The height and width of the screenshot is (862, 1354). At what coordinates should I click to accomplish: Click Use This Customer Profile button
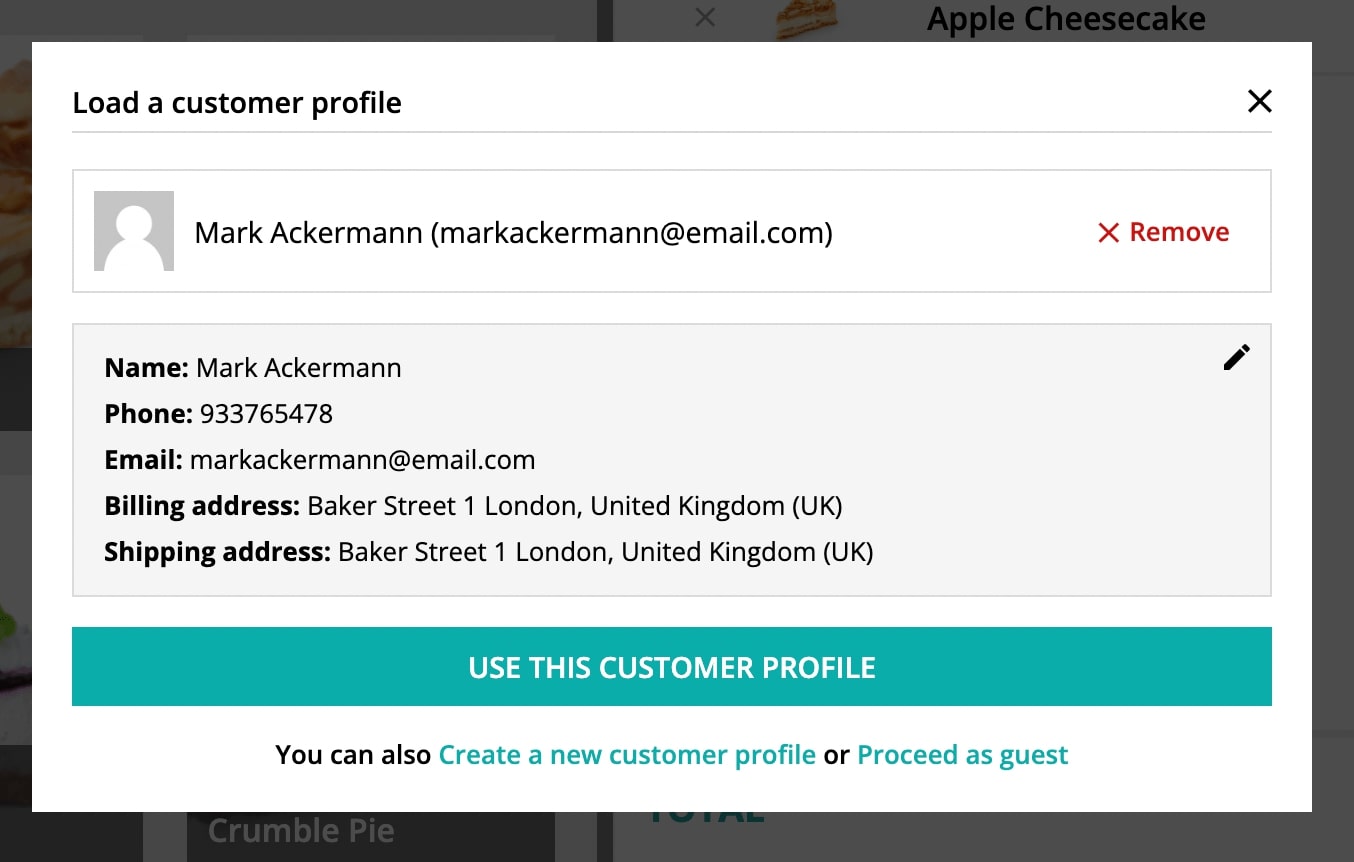(x=672, y=667)
